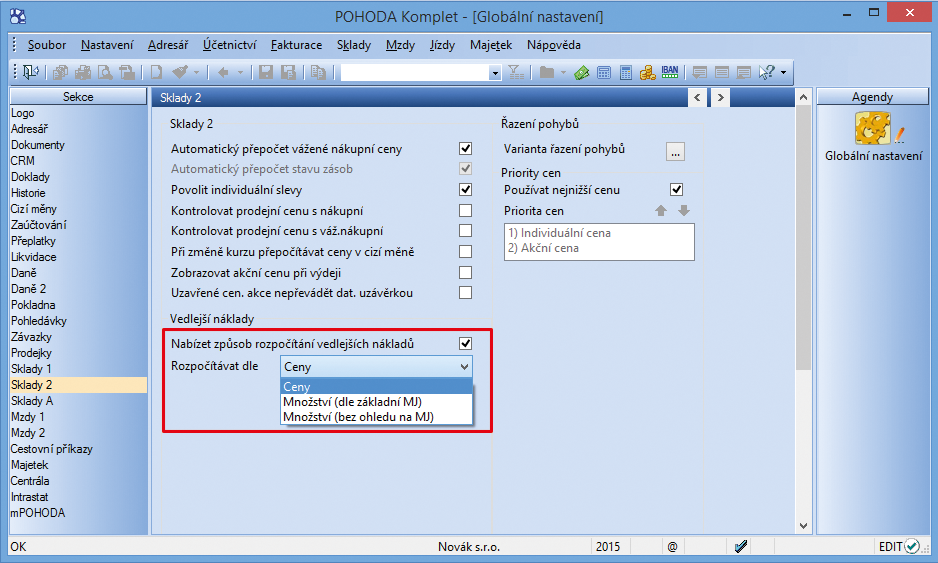Viewport: 938px width, 563px height.
Task: Open toolbar options arrow after help icon
Action: [x=784, y=73]
